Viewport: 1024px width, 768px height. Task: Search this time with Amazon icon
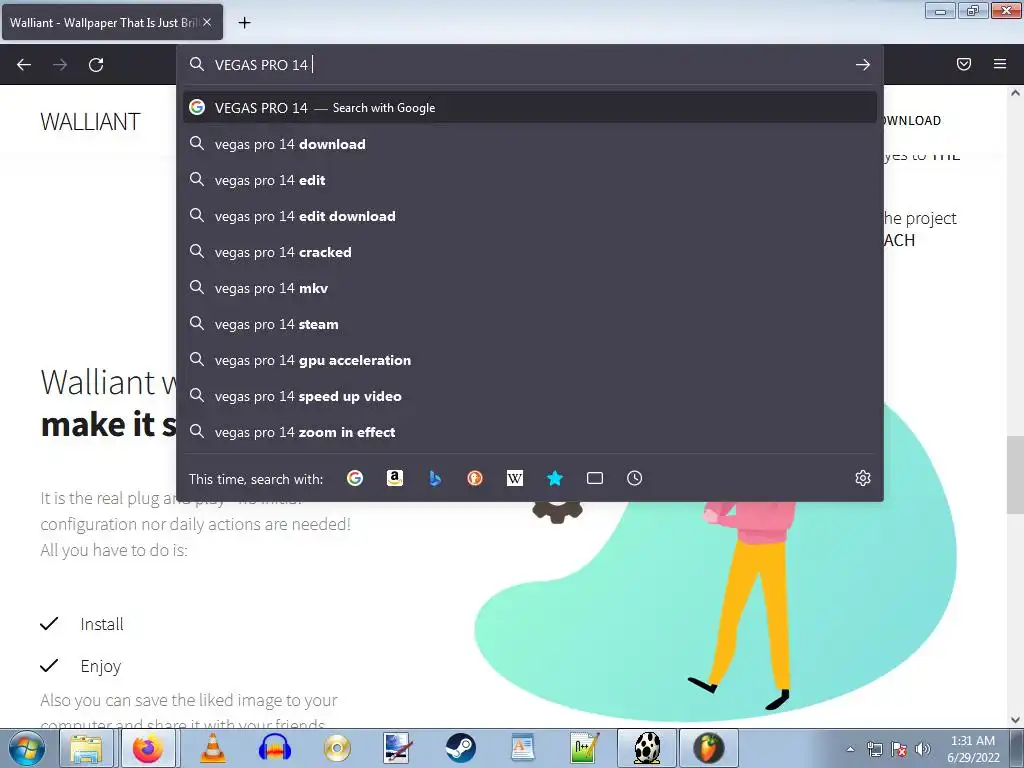click(394, 479)
